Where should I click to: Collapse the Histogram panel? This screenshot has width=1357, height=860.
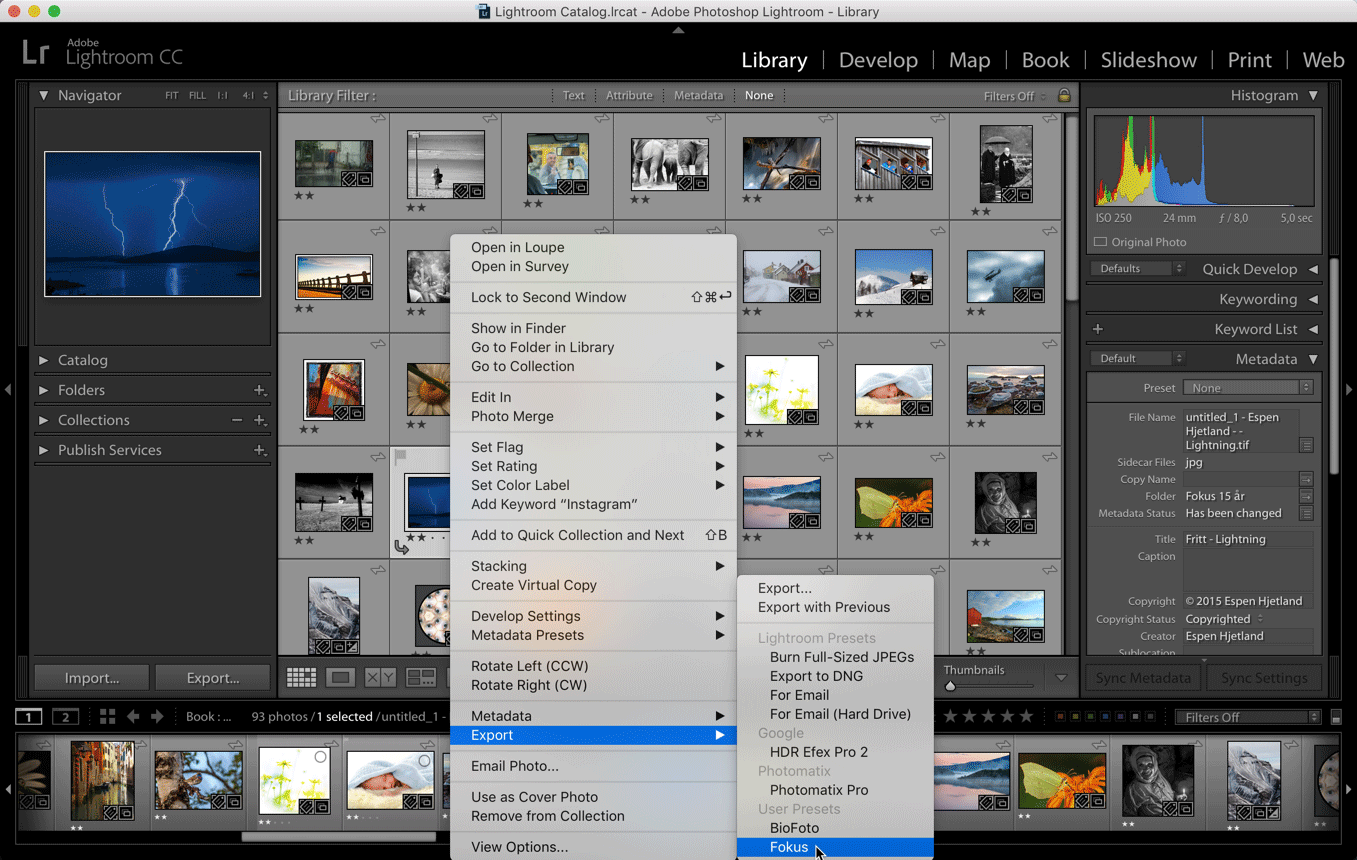pyautogui.click(x=1313, y=96)
